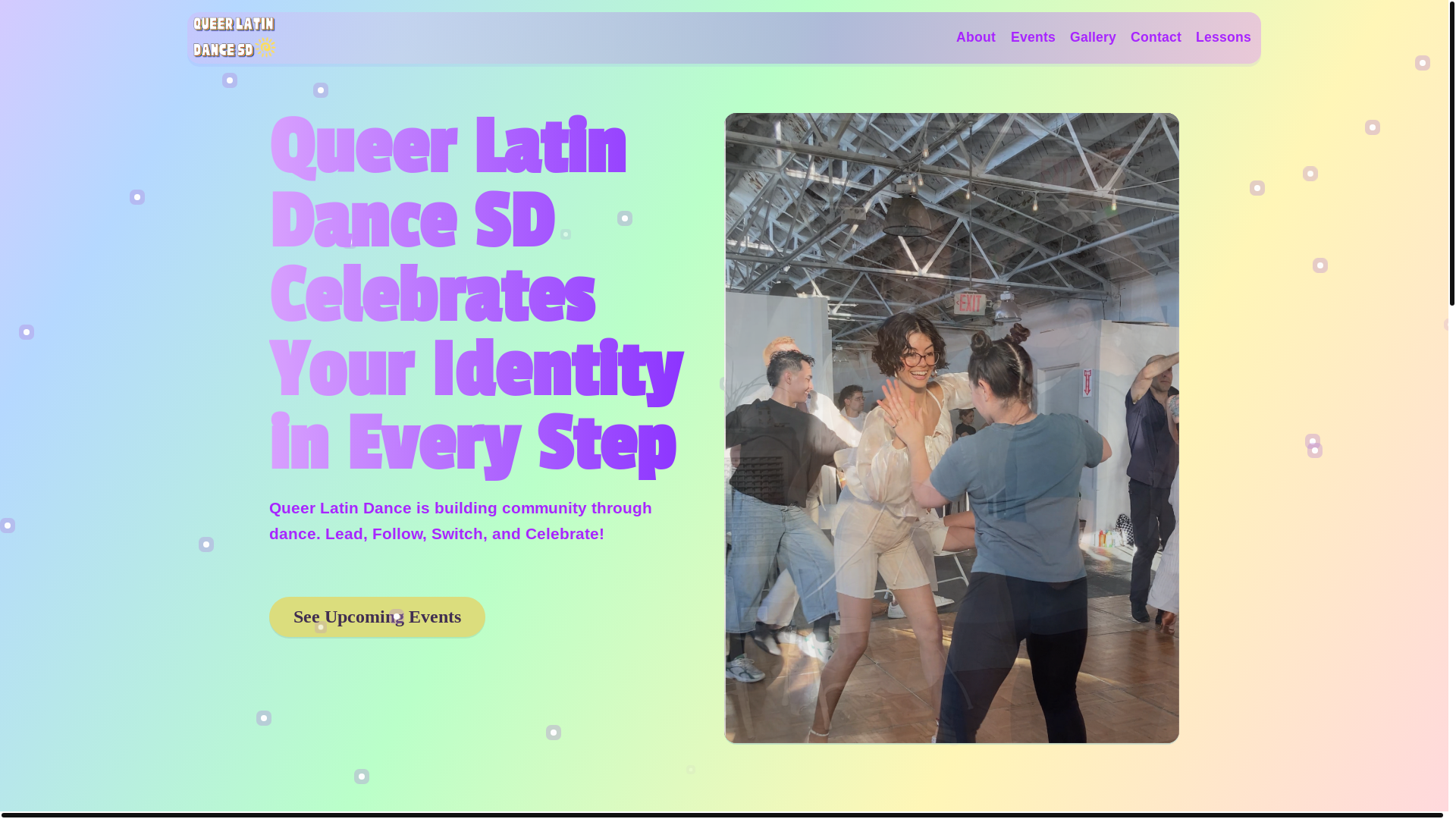Click the Queer Latin Dance SD logo

pos(234,37)
